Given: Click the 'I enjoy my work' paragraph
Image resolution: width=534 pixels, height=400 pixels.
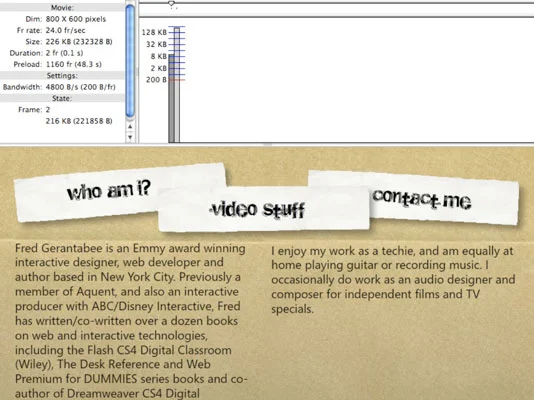Looking at the screenshot, I should pyautogui.click(x=393, y=280).
